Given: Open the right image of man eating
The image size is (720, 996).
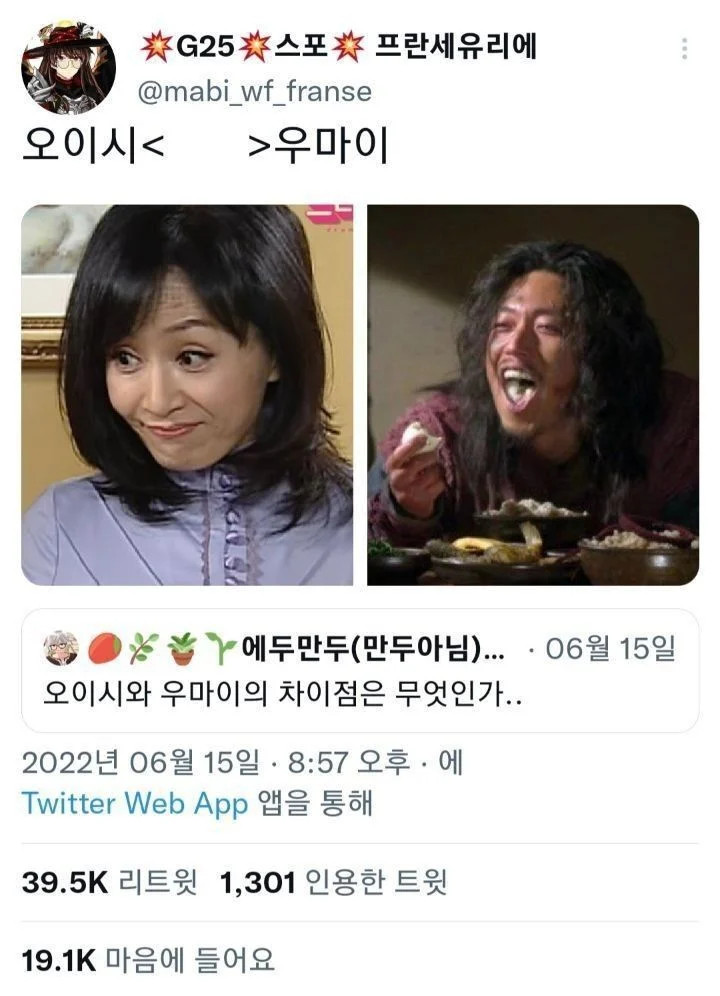Looking at the screenshot, I should (x=533, y=394).
